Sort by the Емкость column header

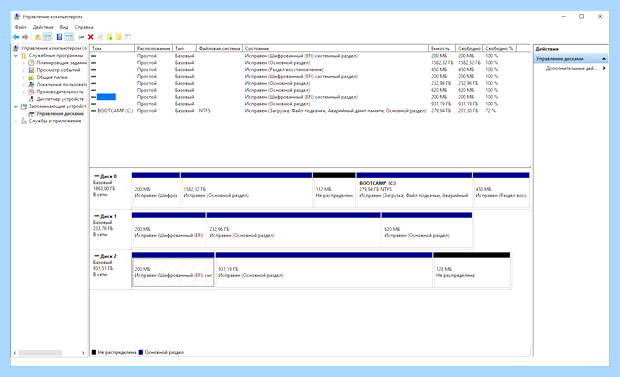[442, 48]
